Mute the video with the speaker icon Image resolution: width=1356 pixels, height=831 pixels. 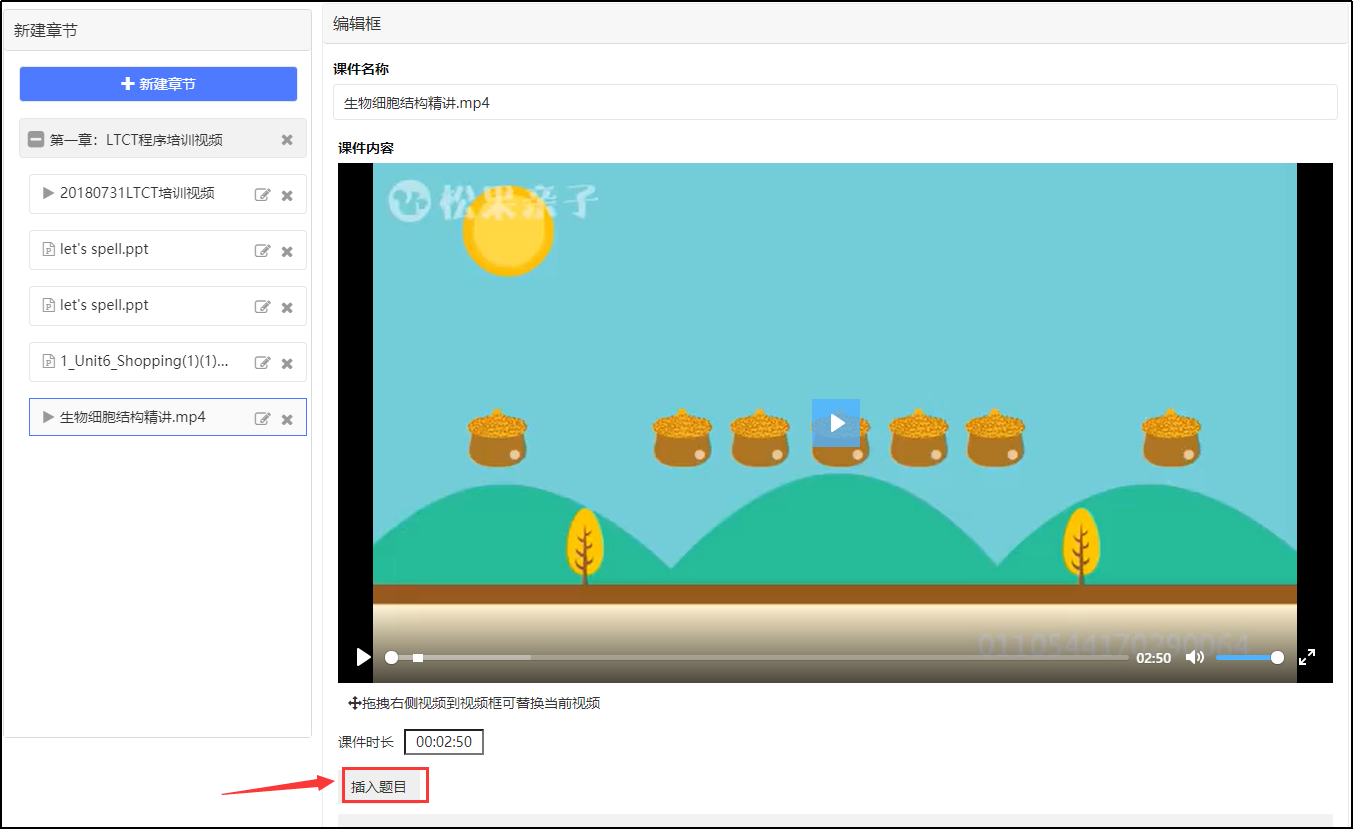pos(1195,657)
